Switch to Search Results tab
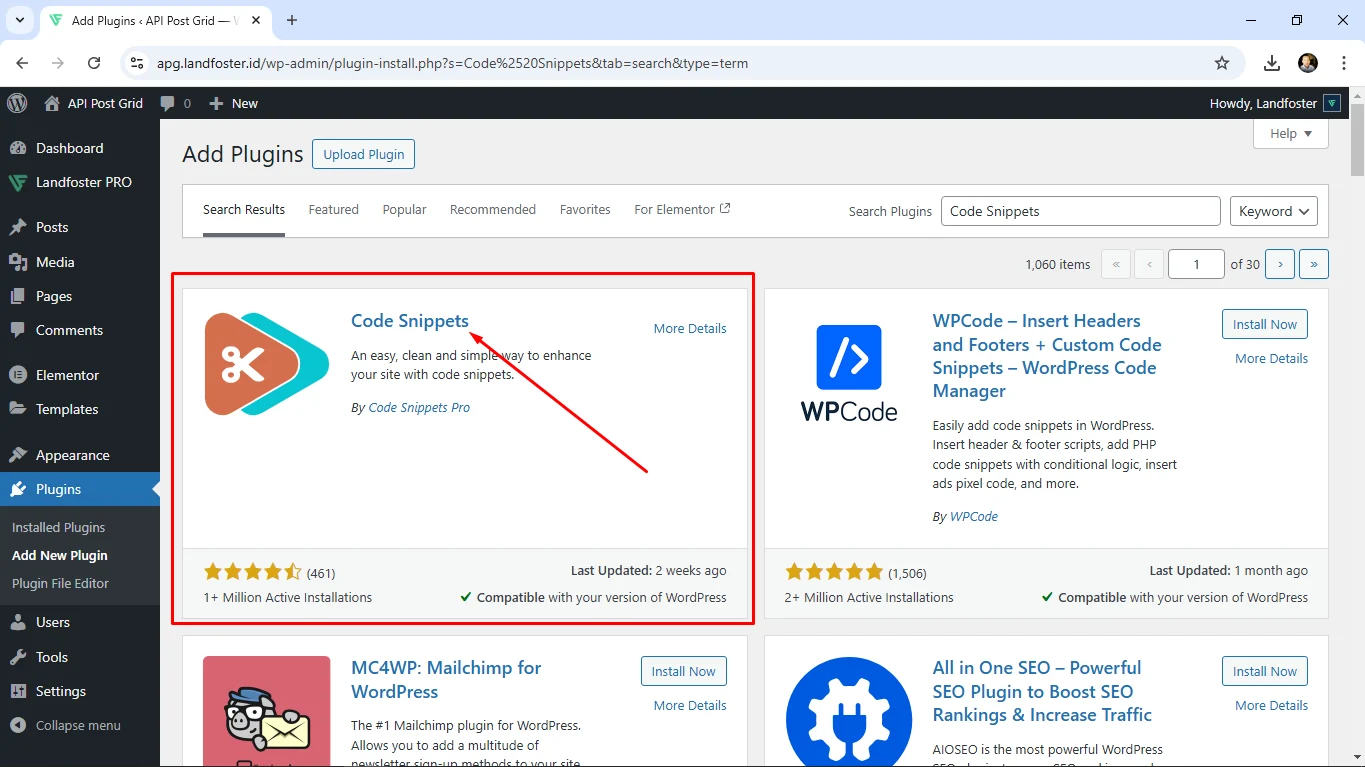The image size is (1365, 767). coord(244,210)
